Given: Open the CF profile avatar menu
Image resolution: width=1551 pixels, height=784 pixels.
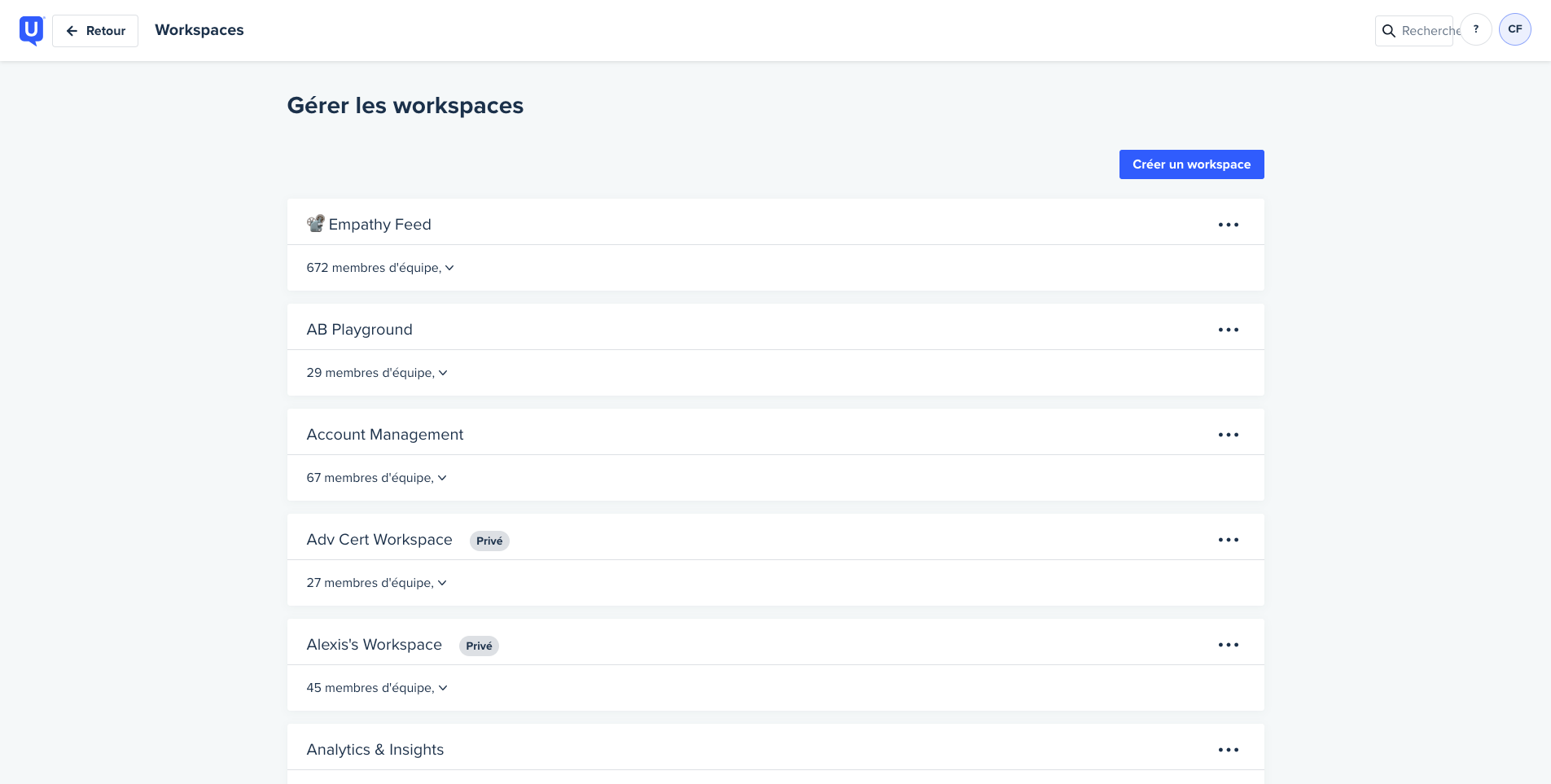Looking at the screenshot, I should pos(1515,28).
